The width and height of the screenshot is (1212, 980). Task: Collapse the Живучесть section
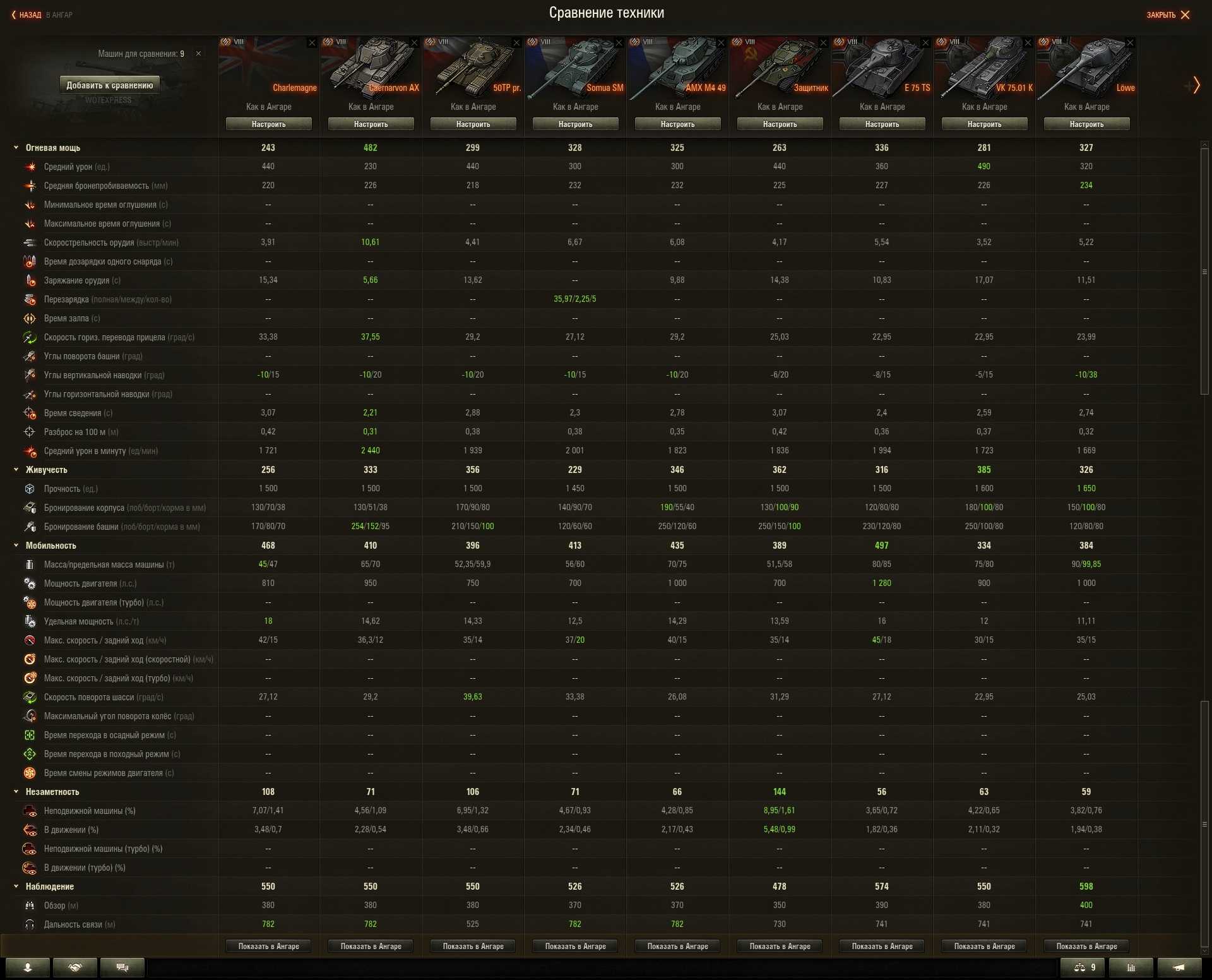(16, 470)
